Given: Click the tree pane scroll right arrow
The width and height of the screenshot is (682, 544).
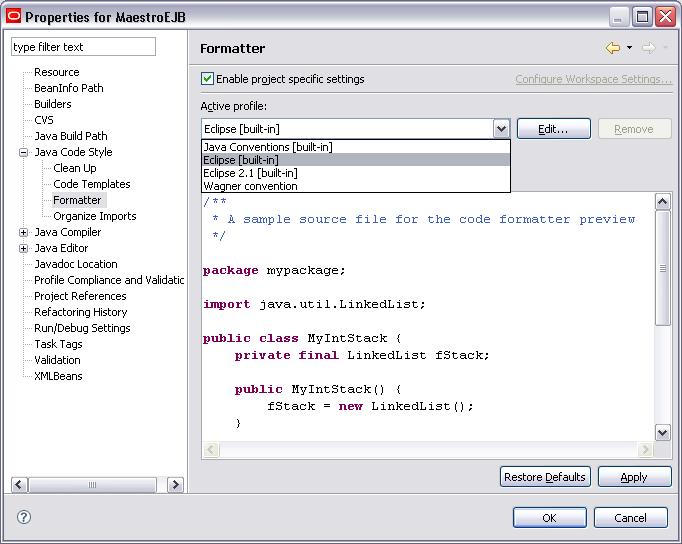Looking at the screenshot, I should click(x=175, y=484).
